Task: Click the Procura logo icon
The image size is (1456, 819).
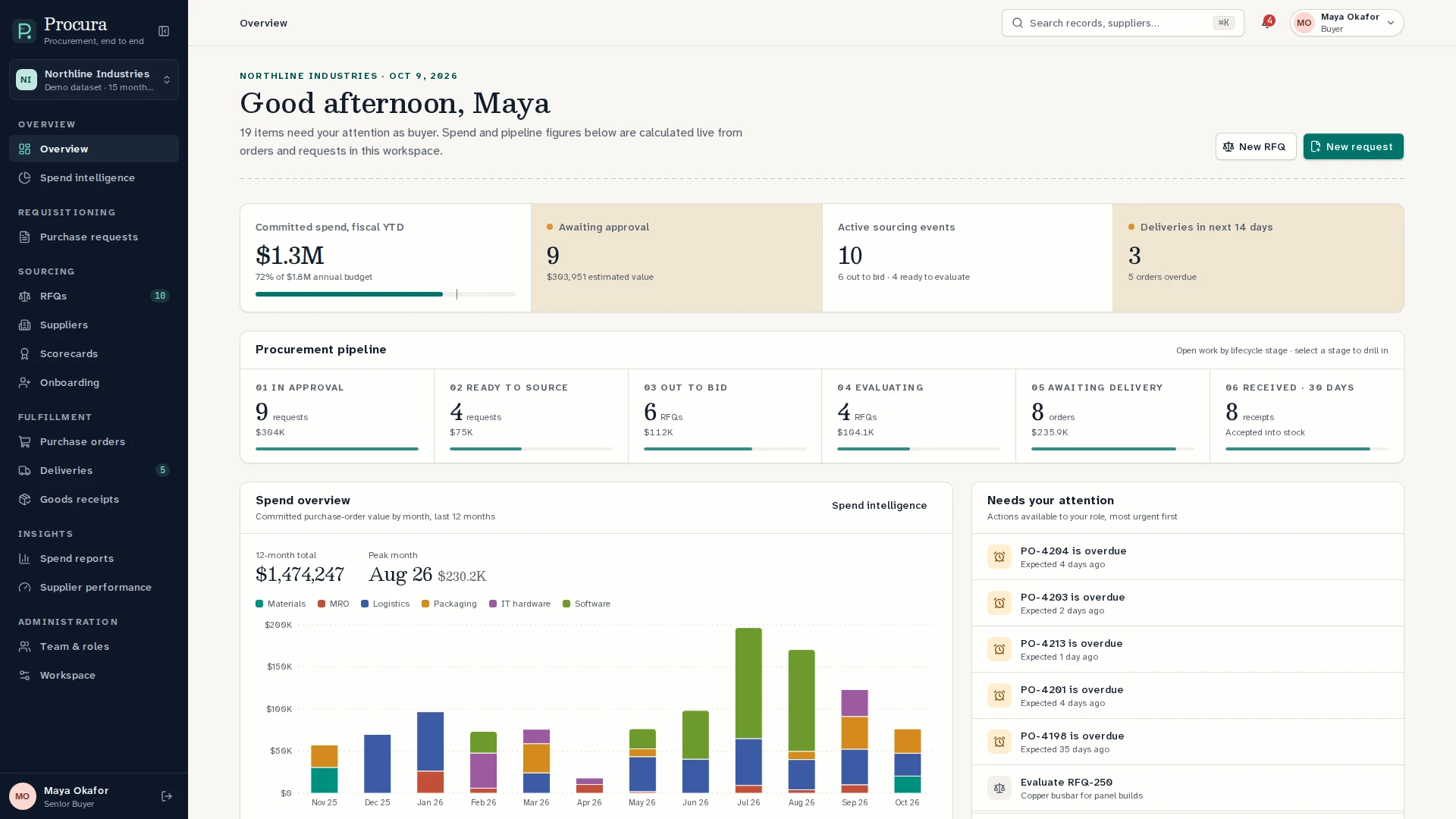Action: click(x=24, y=31)
